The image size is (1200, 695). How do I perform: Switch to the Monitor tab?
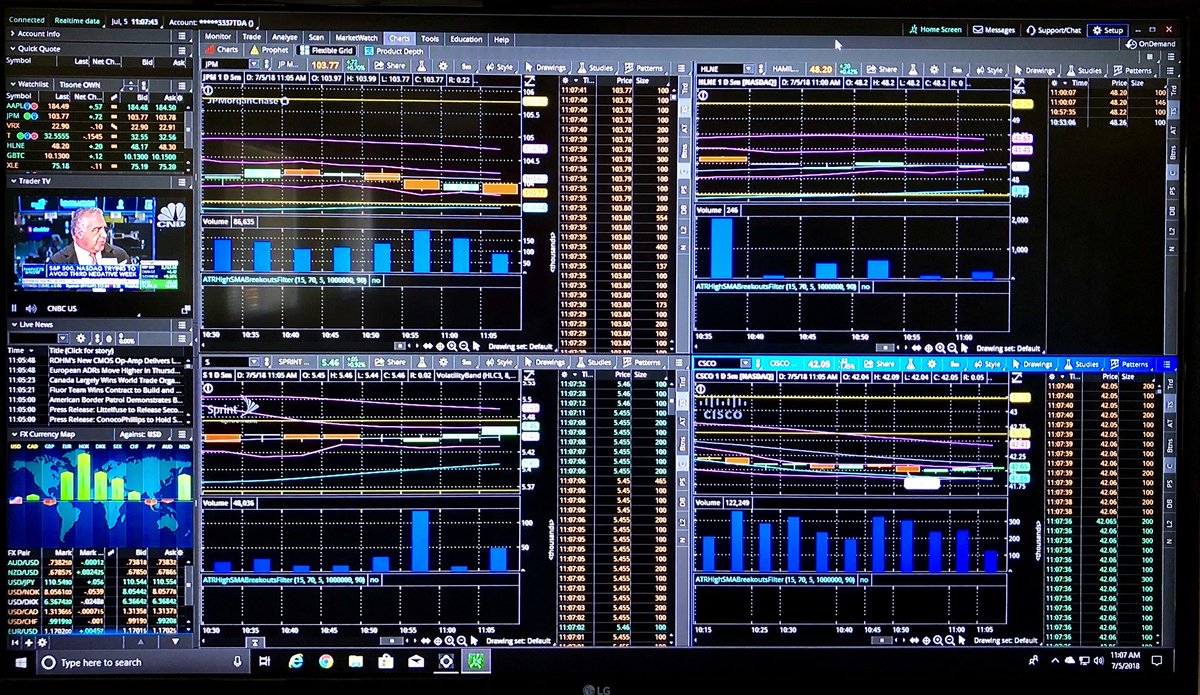coord(218,39)
